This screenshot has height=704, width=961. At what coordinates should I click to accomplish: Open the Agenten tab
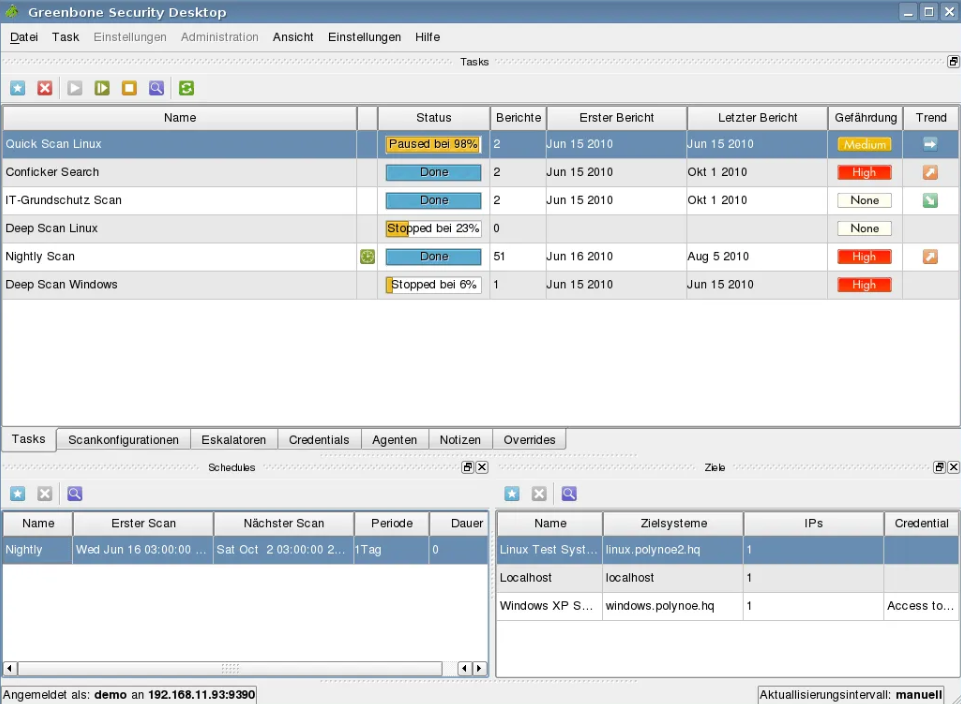coord(394,440)
